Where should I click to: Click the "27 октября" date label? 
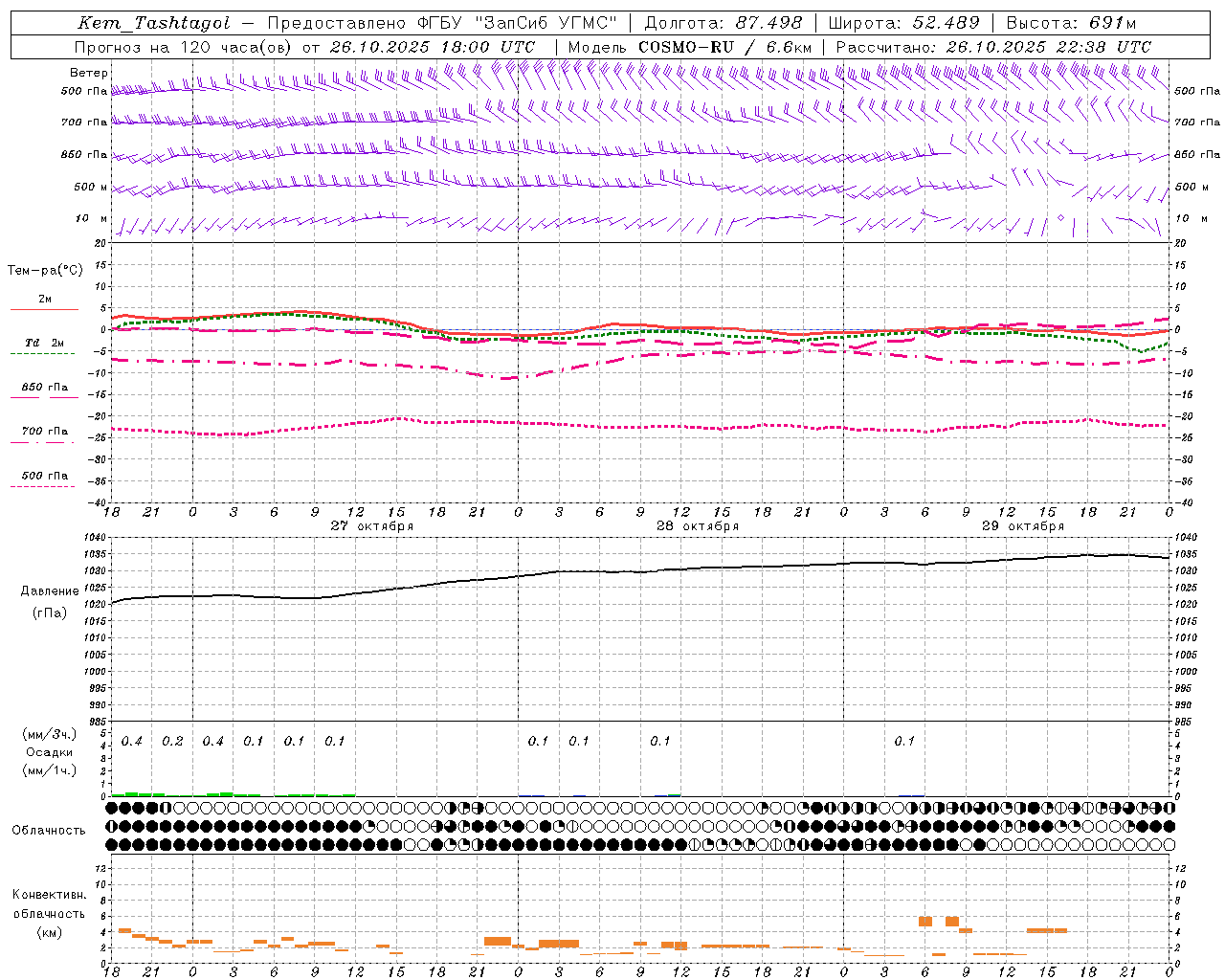[372, 526]
